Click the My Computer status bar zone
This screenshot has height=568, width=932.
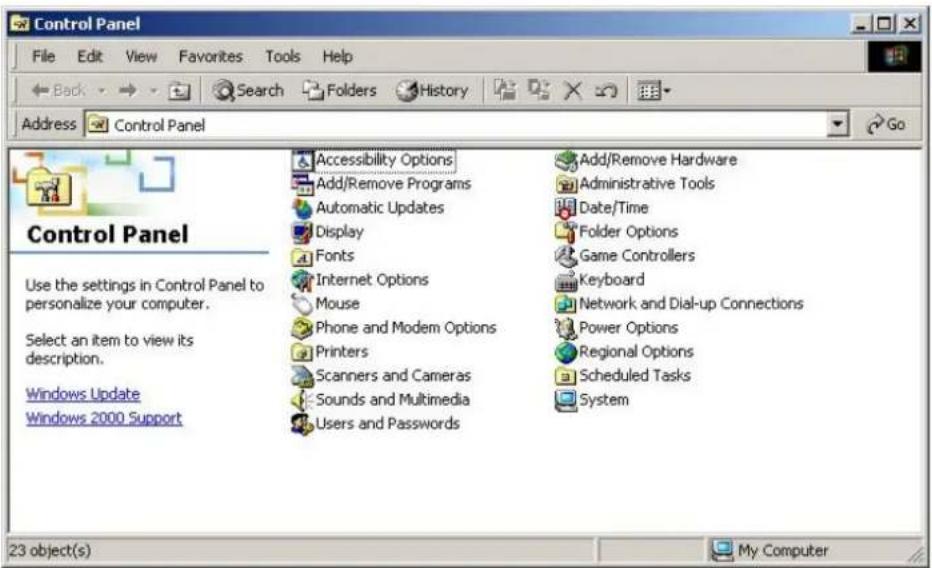813,551
